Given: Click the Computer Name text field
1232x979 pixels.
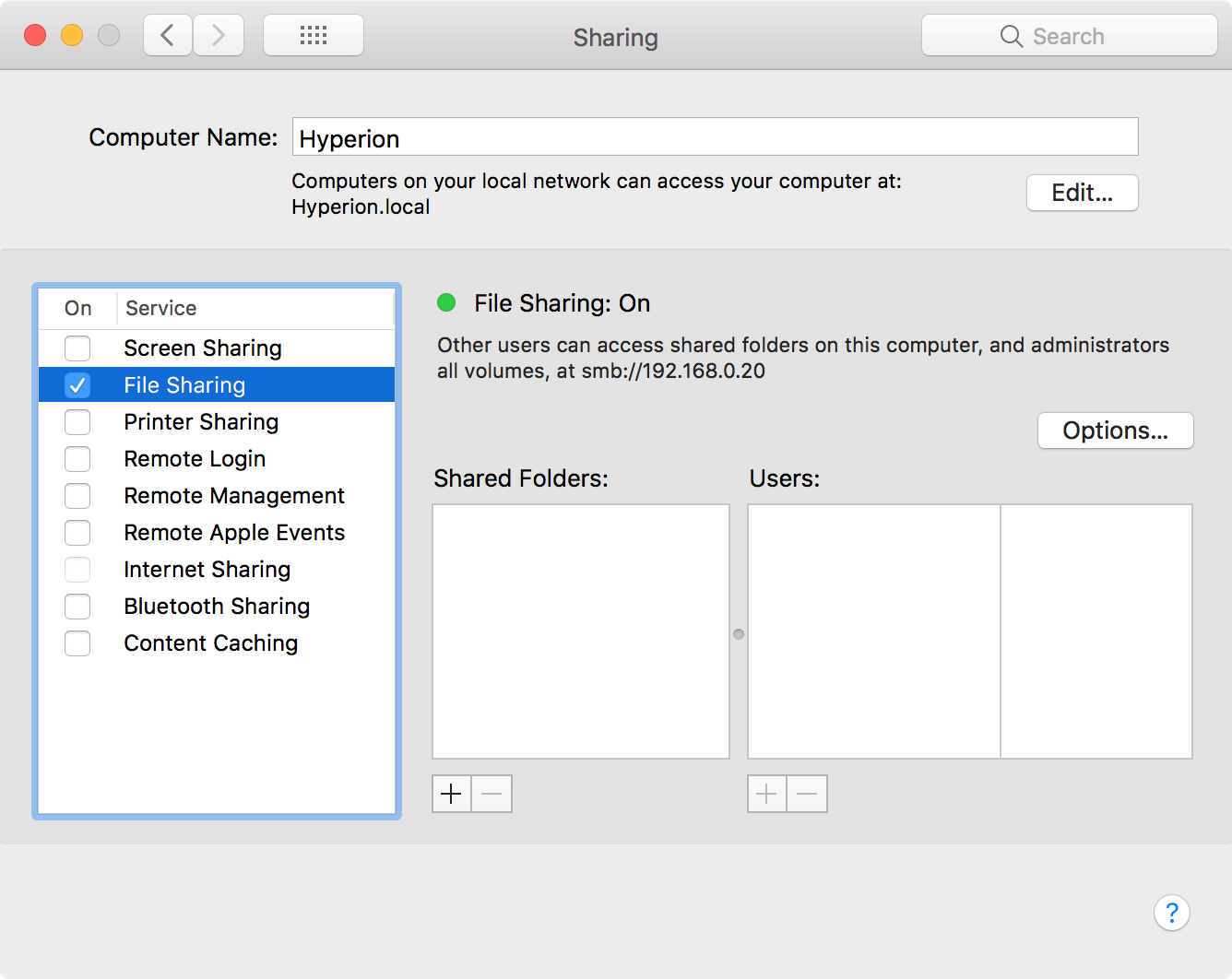Looking at the screenshot, I should point(715,137).
